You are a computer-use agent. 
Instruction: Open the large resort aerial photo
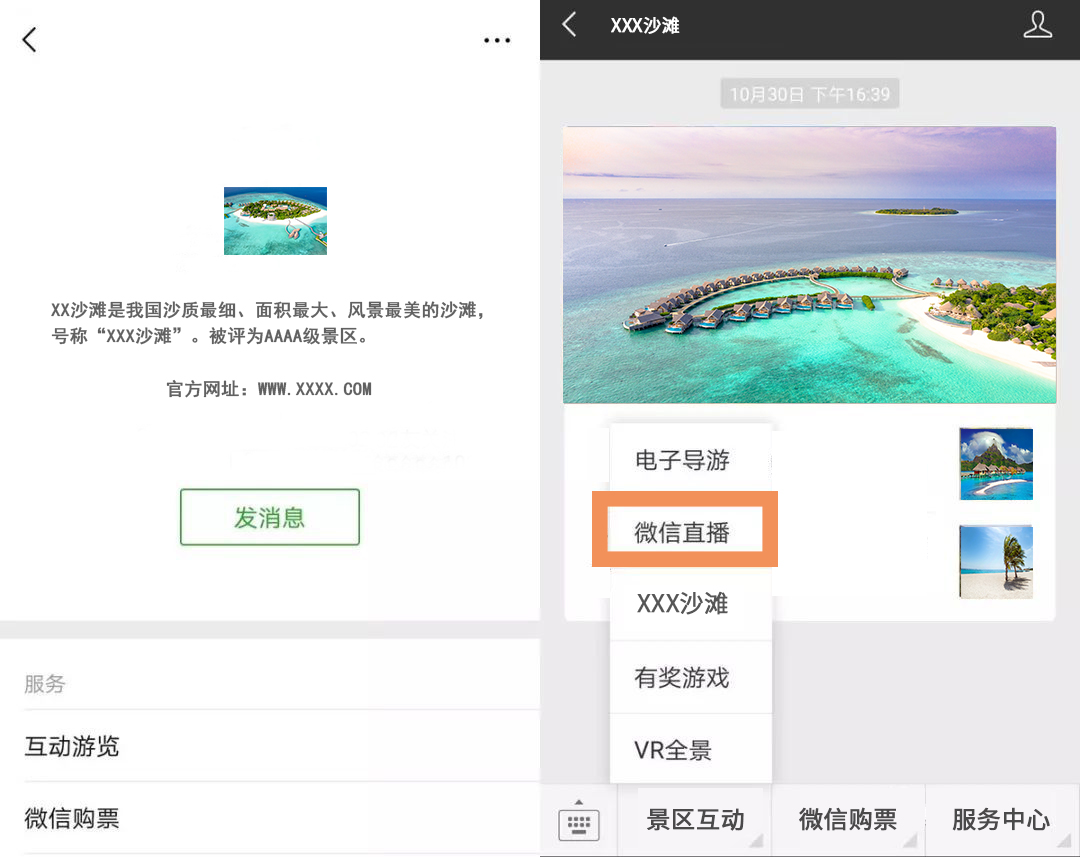tap(809, 265)
